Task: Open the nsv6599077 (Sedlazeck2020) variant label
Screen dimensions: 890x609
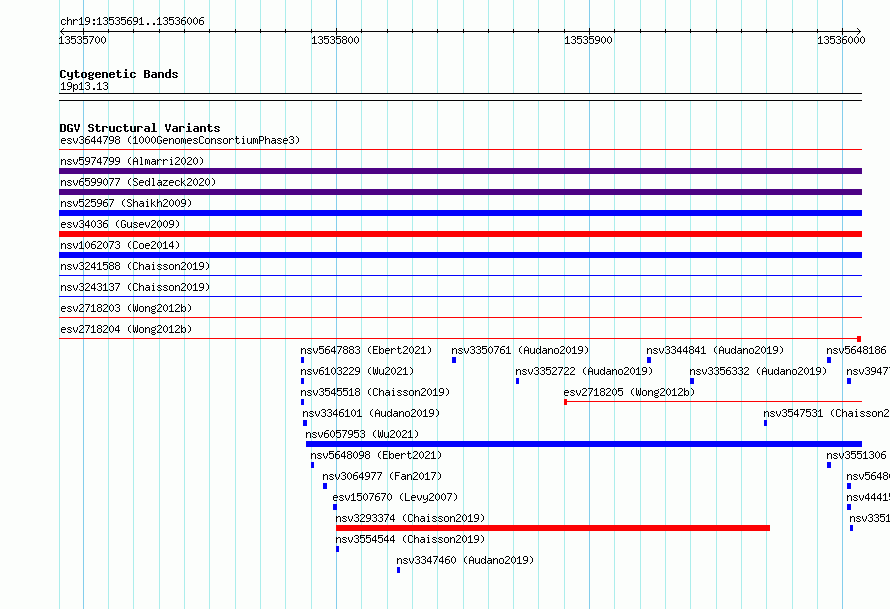Action: 138,182
